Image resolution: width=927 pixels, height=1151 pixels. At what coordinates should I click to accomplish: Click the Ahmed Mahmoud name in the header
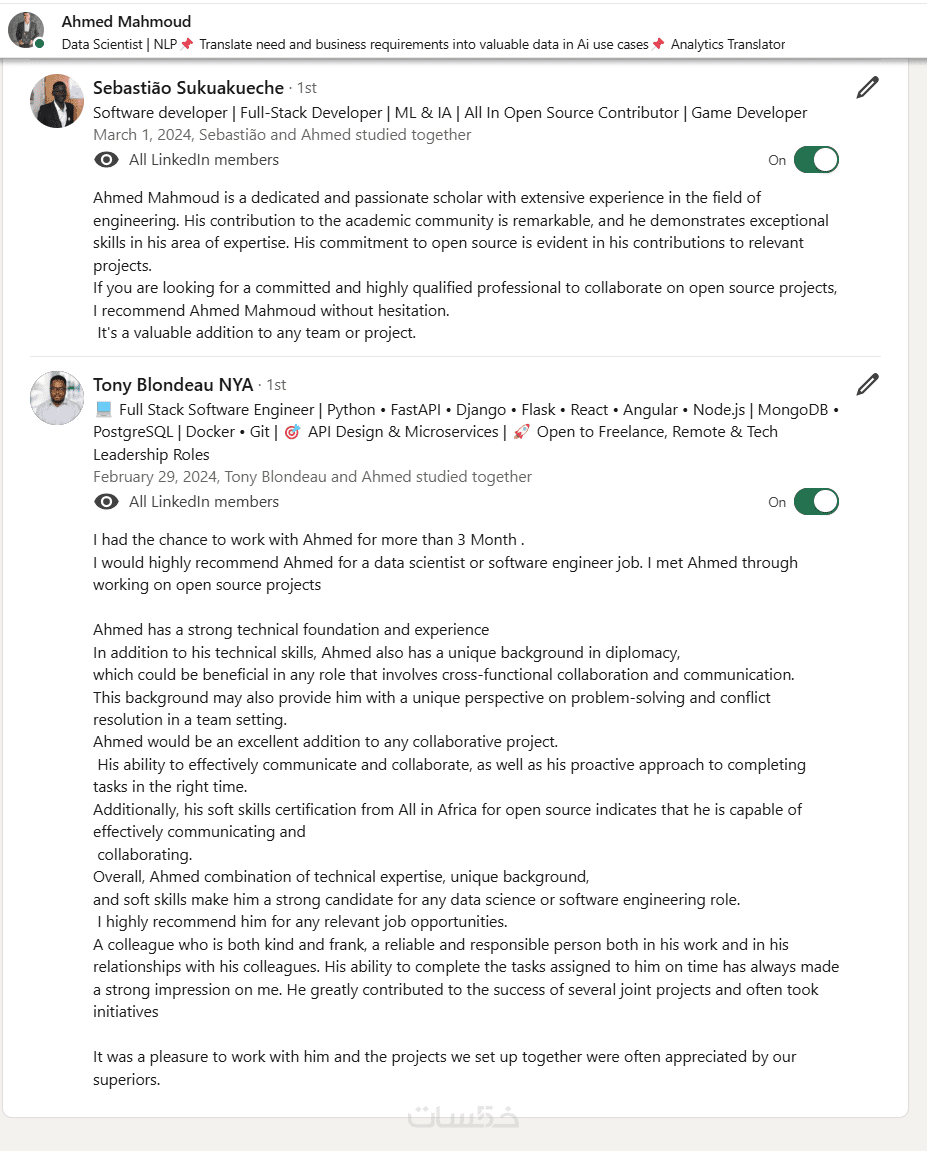click(126, 21)
